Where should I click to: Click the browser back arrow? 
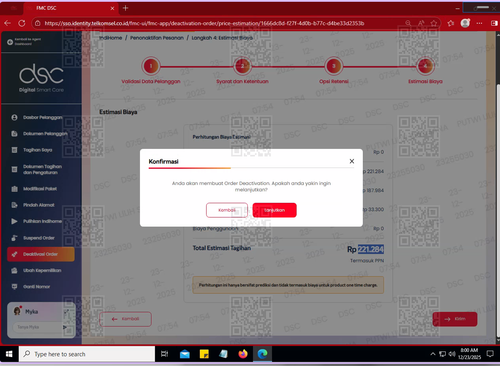[8, 23]
